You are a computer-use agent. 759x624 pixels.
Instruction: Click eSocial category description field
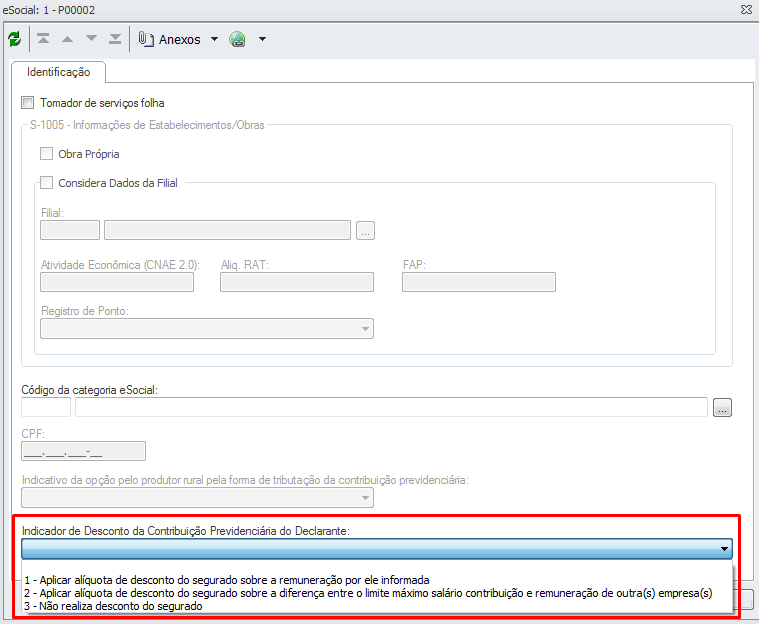point(392,407)
